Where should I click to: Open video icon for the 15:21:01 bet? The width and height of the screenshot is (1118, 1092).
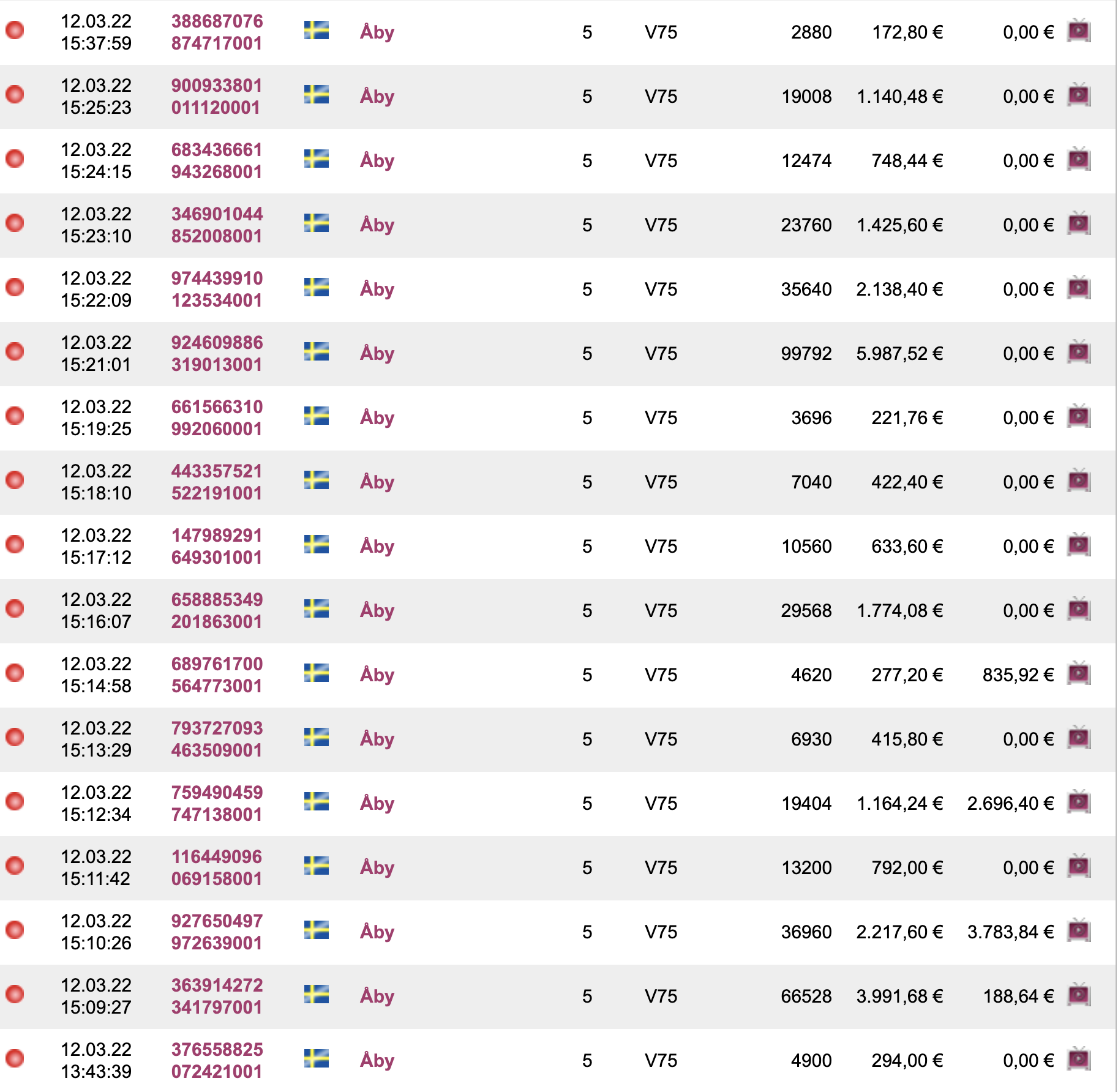pyautogui.click(x=1079, y=353)
